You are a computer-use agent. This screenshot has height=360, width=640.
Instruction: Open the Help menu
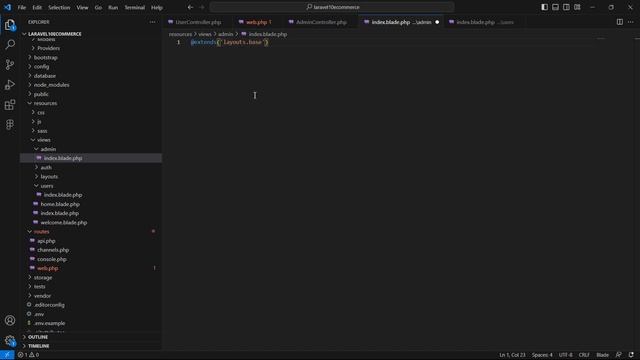[x=157, y=7]
